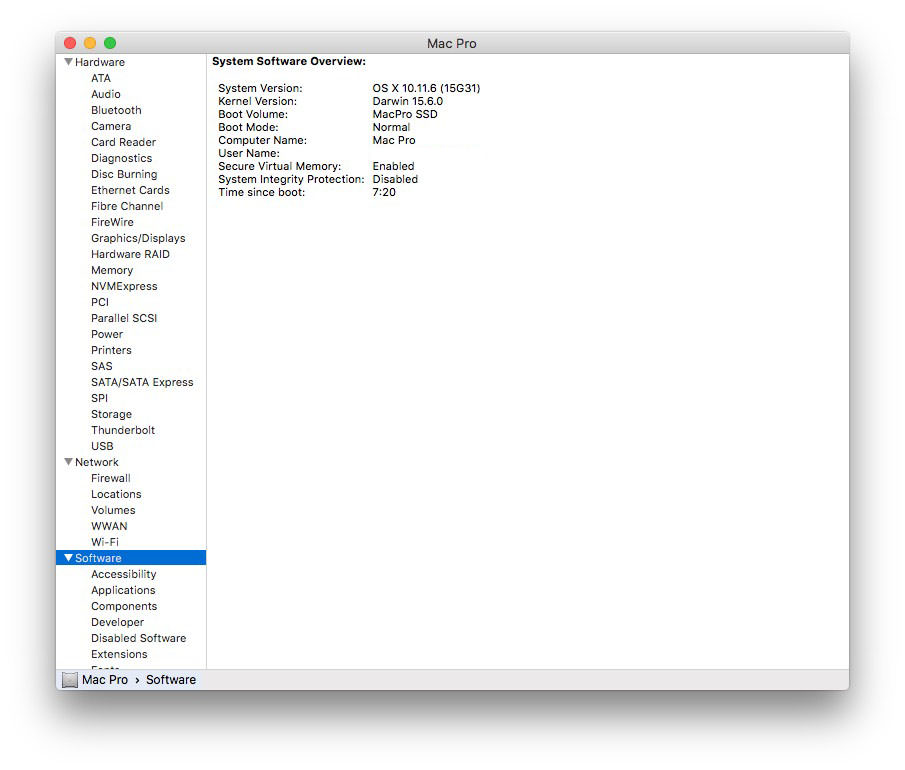The image size is (905, 770).
Task: Click System Integrity Protection value Disabled
Action: [x=395, y=180]
